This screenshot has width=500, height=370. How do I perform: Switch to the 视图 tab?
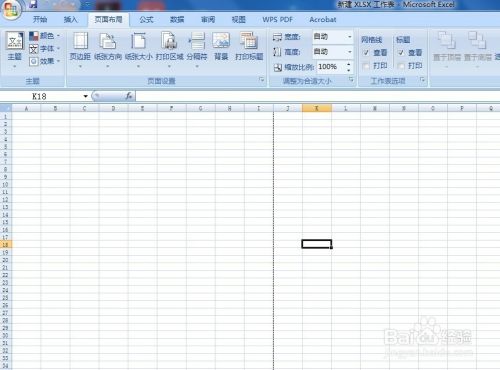238,20
